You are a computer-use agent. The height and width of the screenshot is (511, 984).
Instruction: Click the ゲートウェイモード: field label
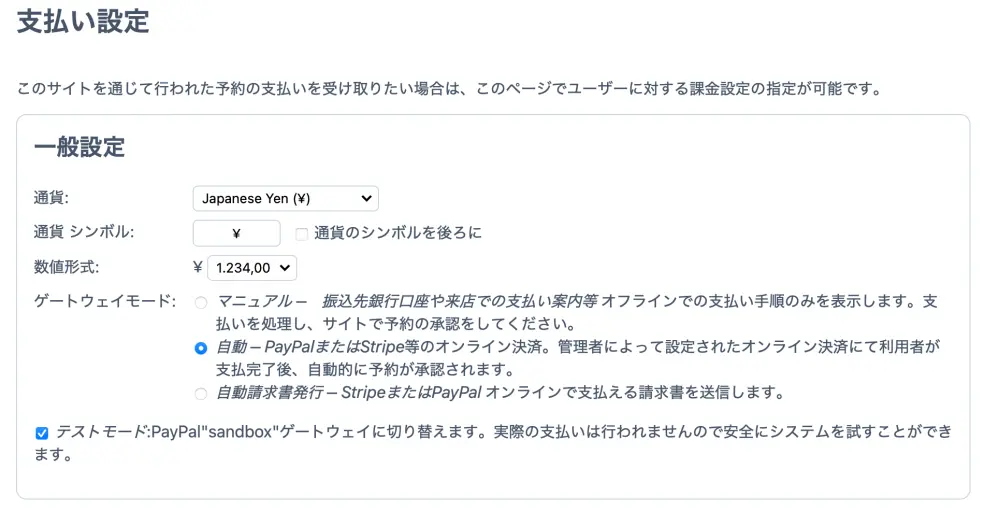(105, 301)
